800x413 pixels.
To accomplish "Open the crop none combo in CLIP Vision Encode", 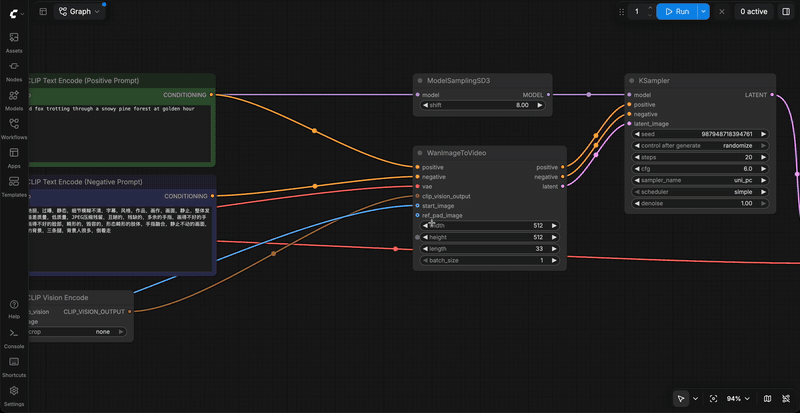I will (x=77, y=332).
